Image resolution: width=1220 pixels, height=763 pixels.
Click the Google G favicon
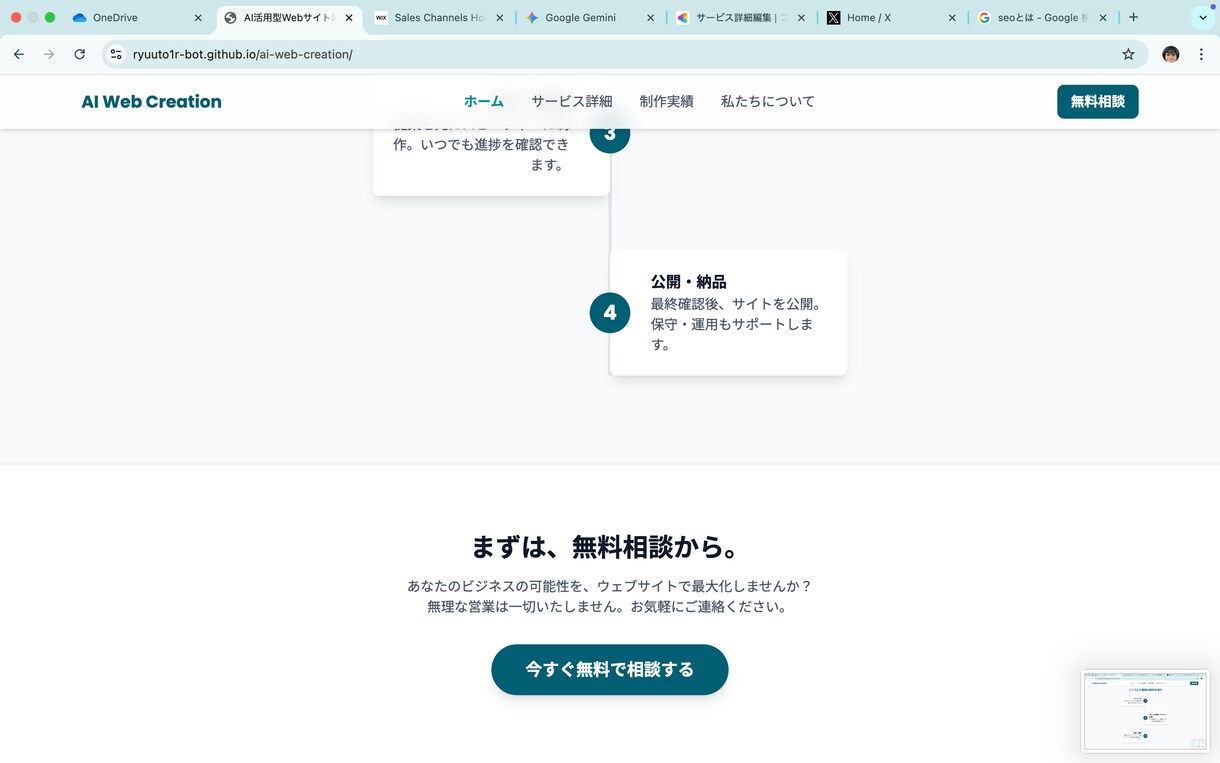984,18
